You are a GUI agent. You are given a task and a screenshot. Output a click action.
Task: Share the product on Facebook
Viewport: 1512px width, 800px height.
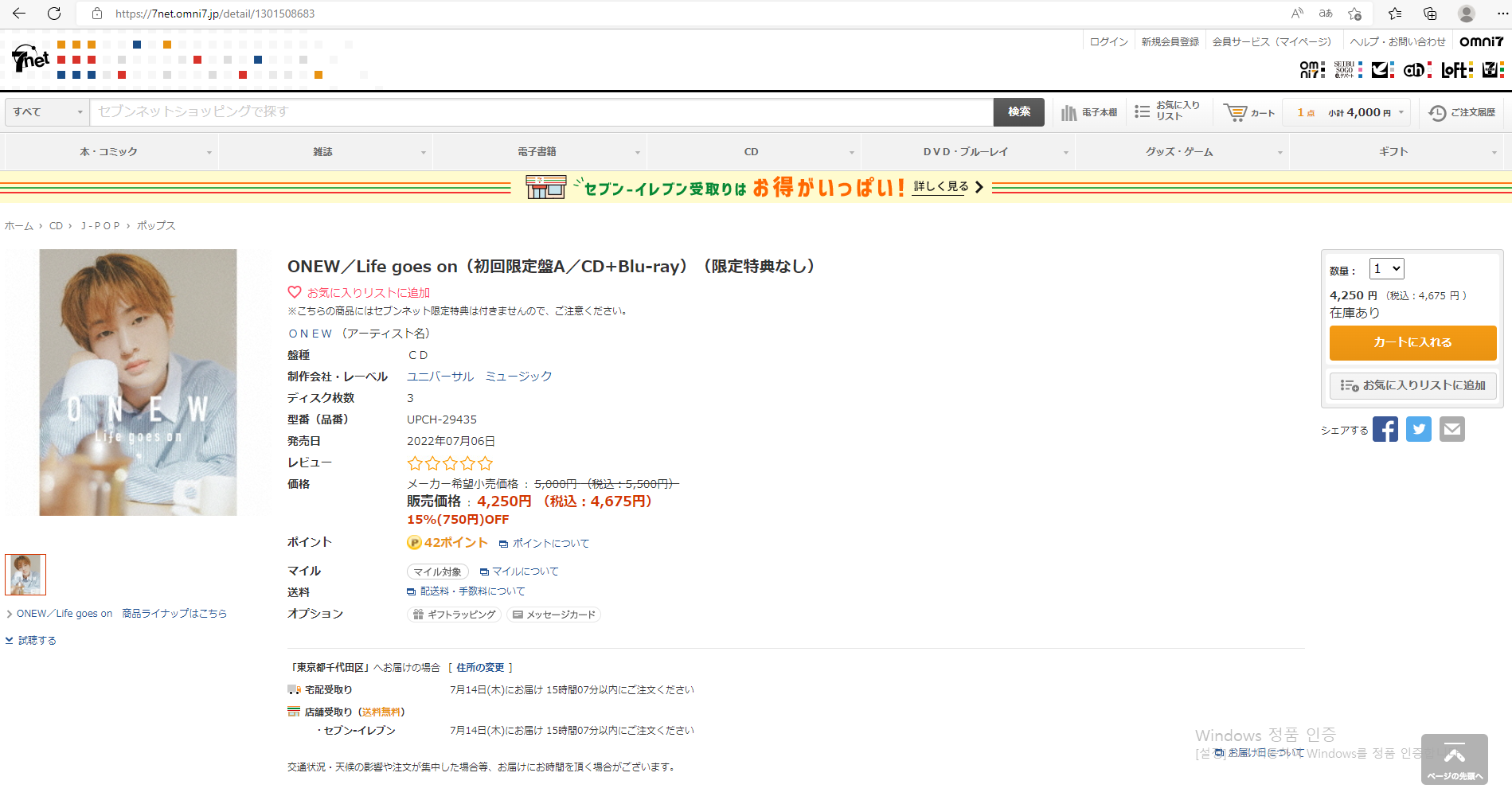tap(1385, 429)
